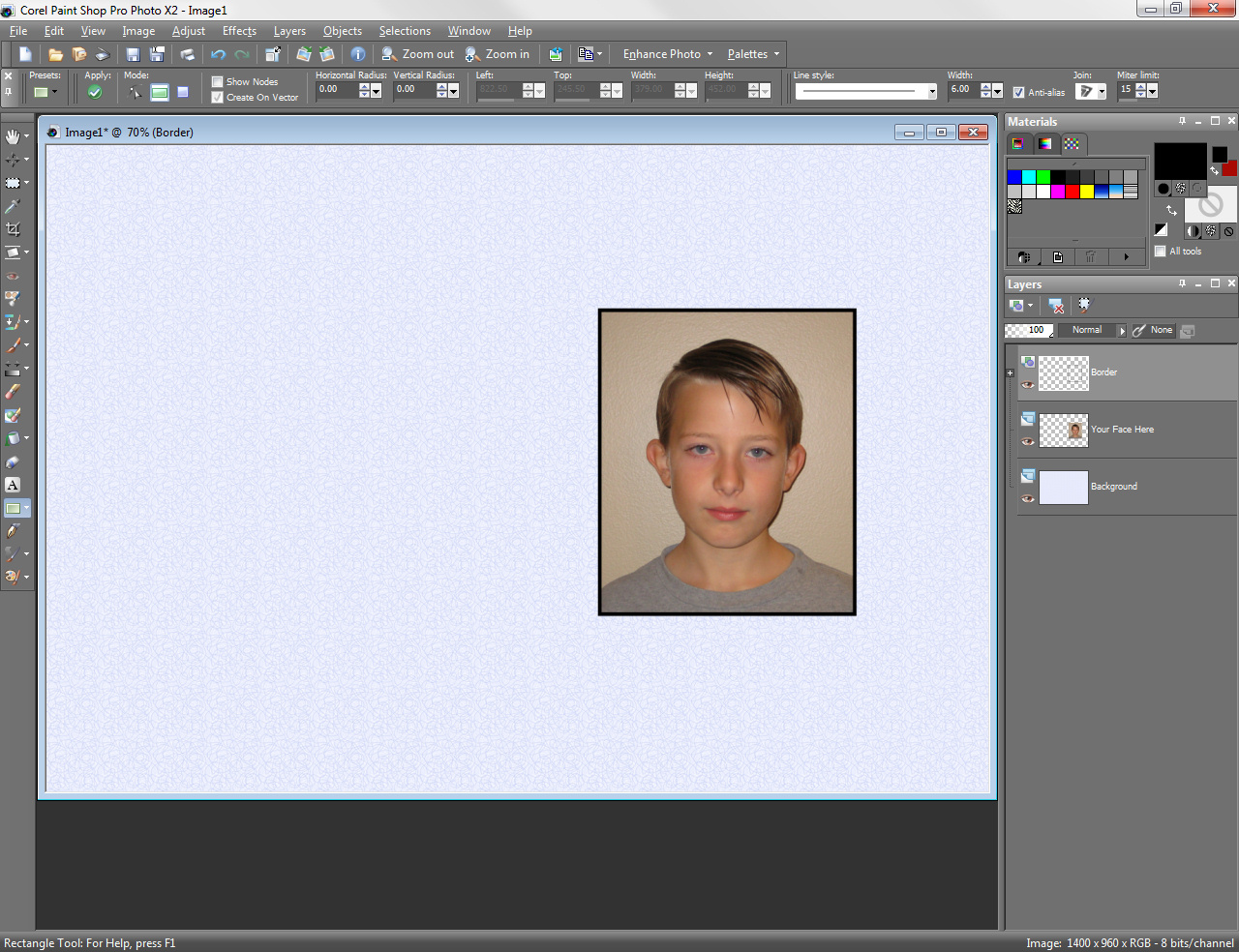
Task: Enable the Show Nodes checkbox
Action: point(217,82)
